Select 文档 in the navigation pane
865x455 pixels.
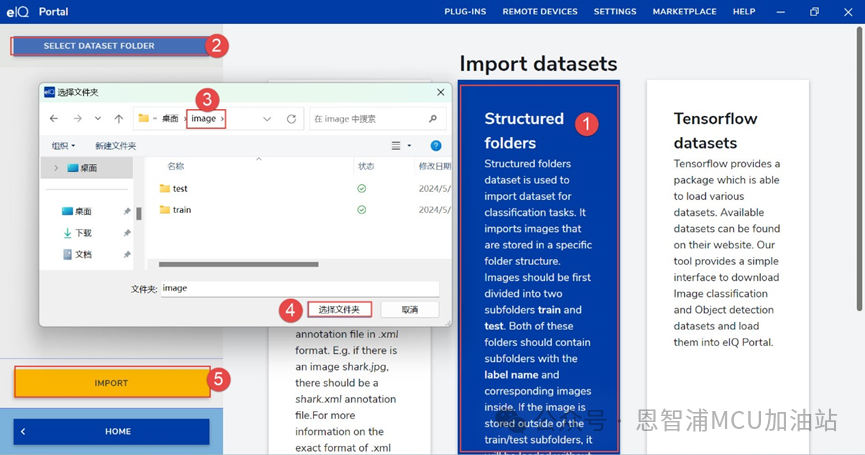pyautogui.click(x=77, y=254)
